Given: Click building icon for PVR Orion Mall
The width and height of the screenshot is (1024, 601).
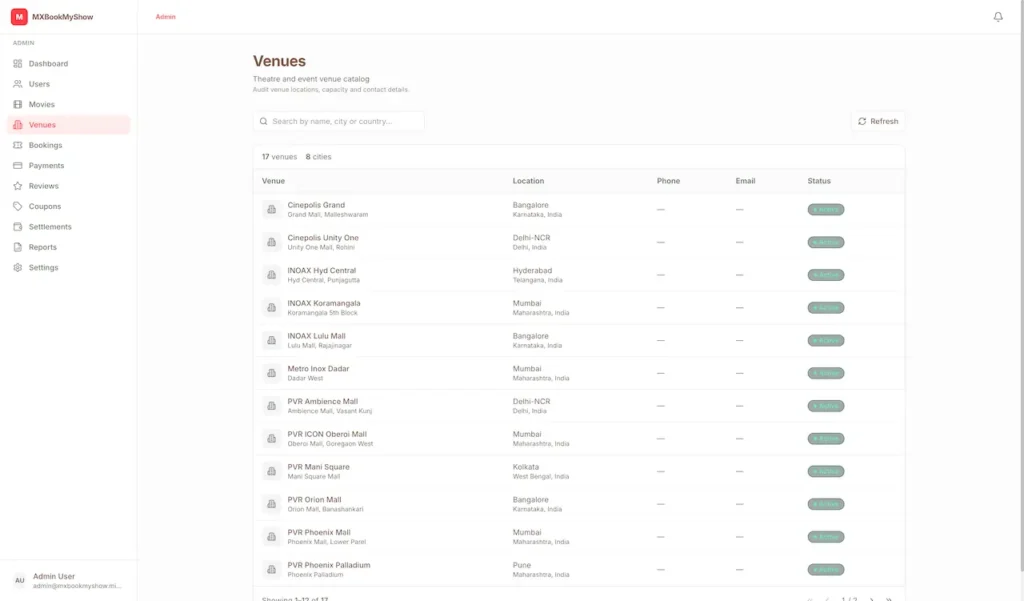Looking at the screenshot, I should [x=271, y=504].
